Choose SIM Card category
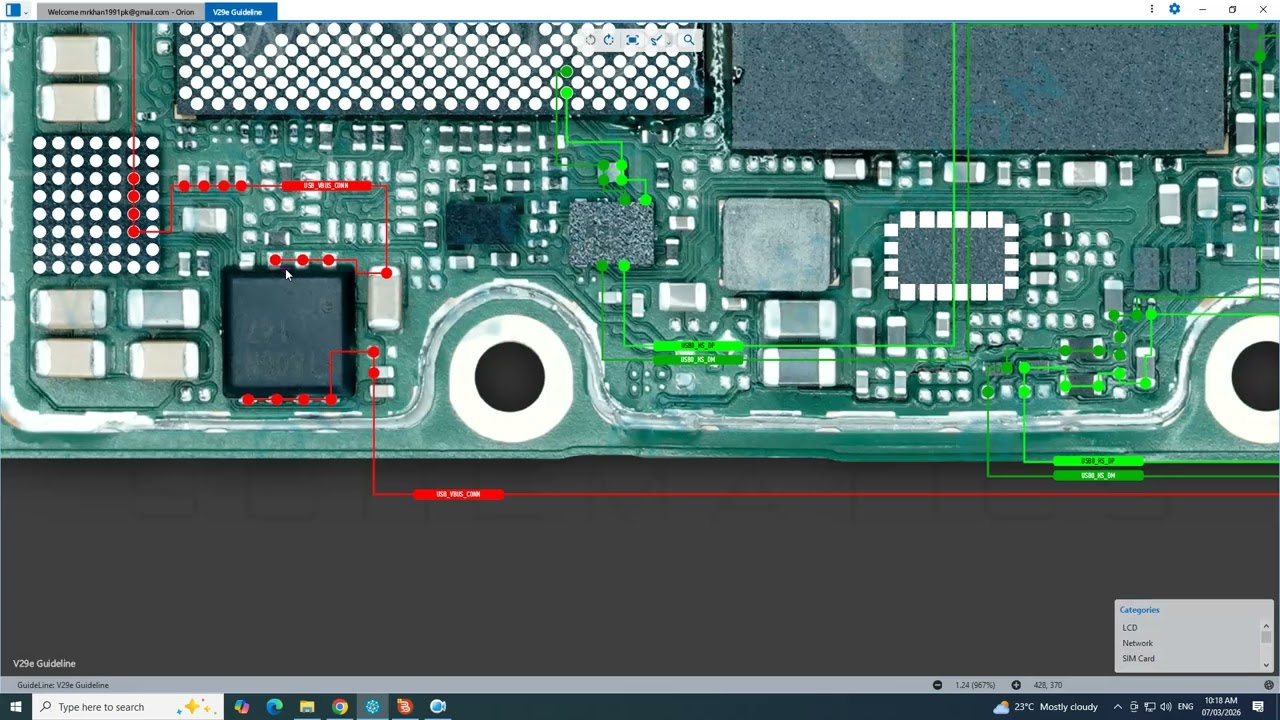Screen dimensions: 1280x720 (x=1138, y=659)
